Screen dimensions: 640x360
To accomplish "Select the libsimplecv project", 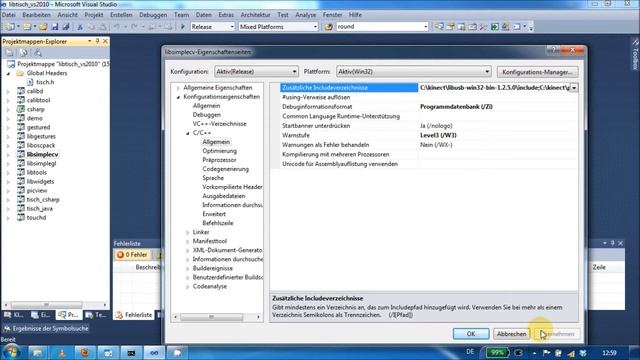I will tap(42, 154).
